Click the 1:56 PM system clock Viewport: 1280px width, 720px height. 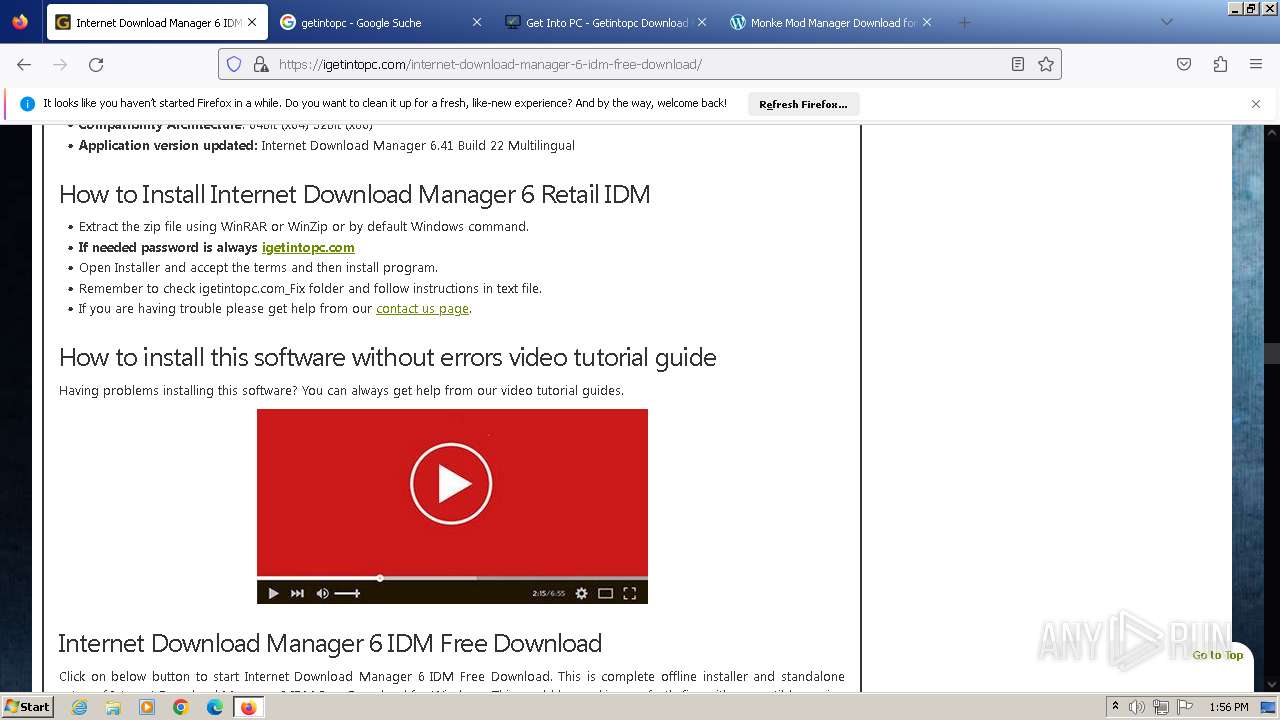coord(1229,707)
